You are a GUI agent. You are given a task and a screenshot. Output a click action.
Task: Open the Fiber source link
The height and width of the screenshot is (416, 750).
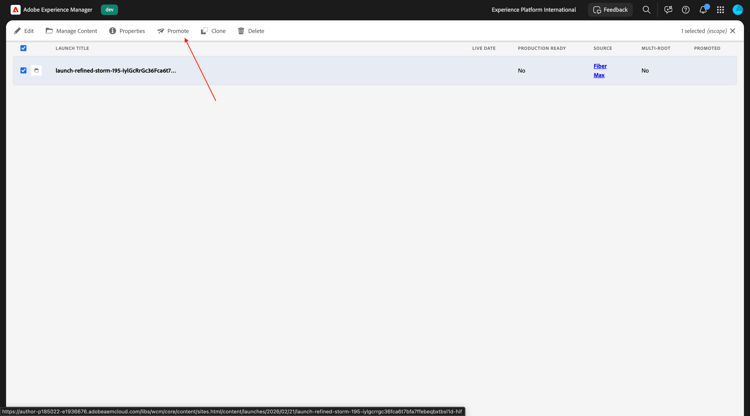[600, 66]
